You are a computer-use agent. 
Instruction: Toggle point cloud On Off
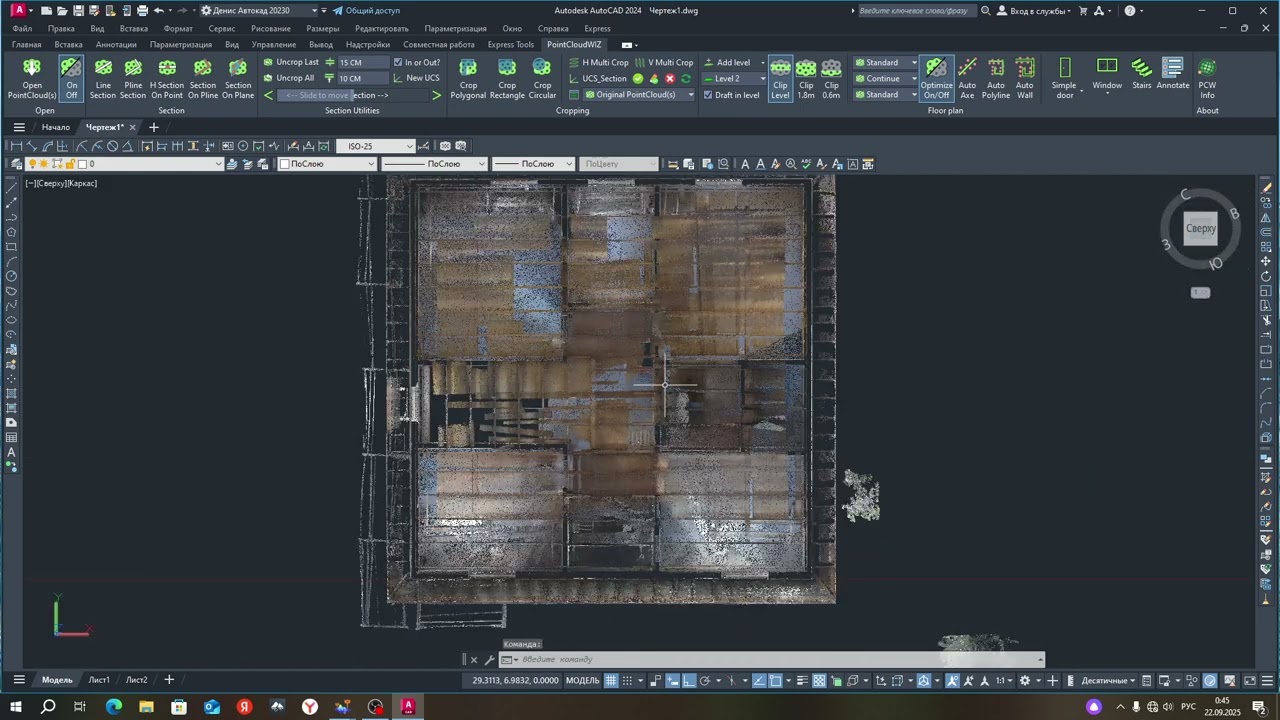(x=71, y=78)
